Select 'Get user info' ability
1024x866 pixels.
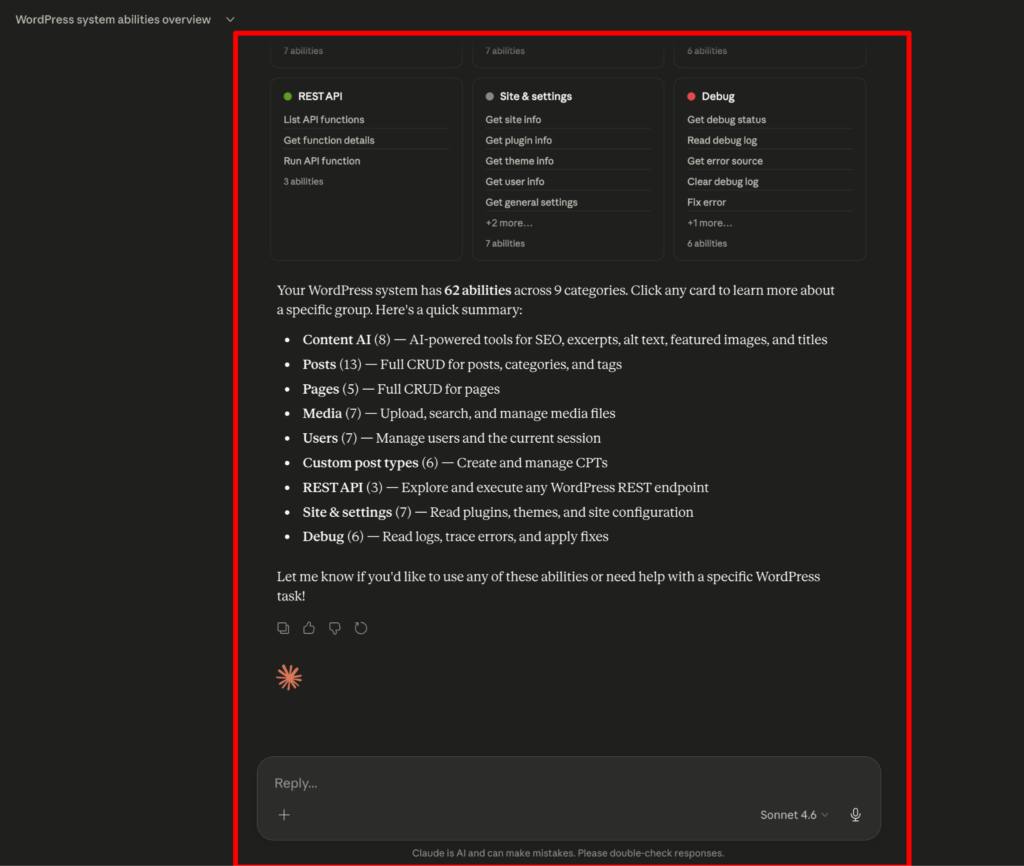(x=515, y=182)
